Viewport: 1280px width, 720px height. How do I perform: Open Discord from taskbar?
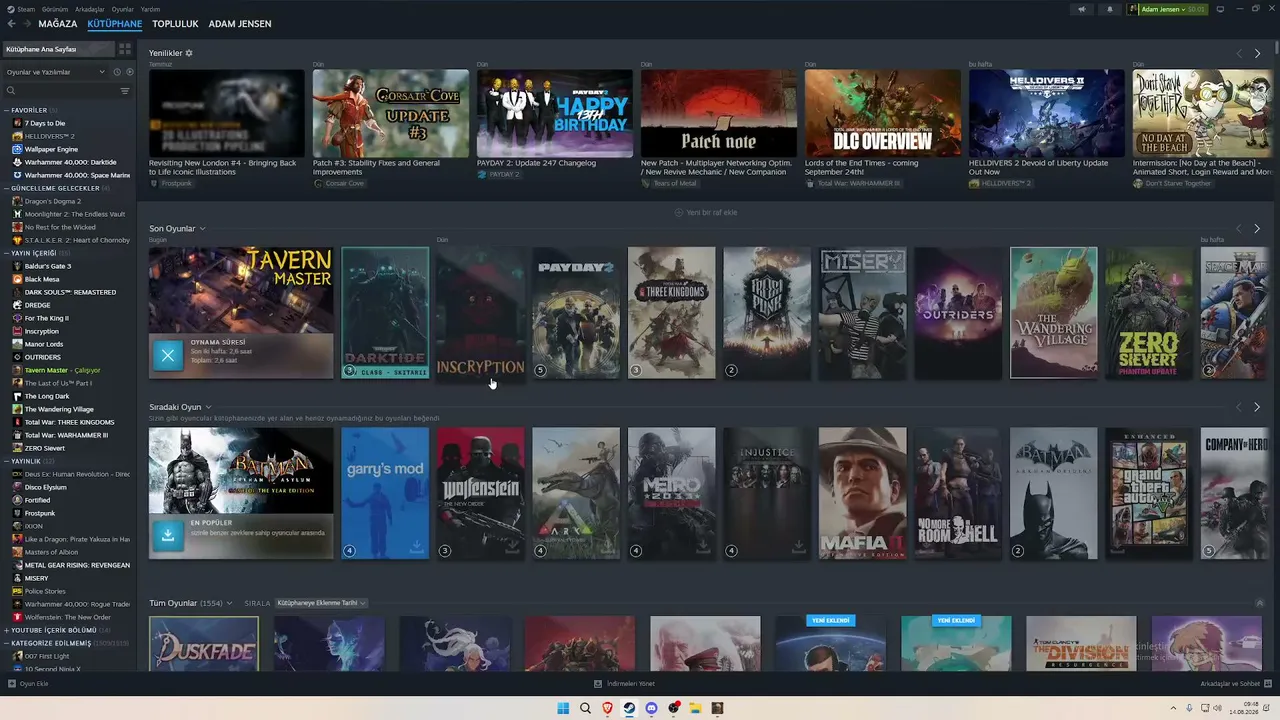pyautogui.click(x=651, y=708)
